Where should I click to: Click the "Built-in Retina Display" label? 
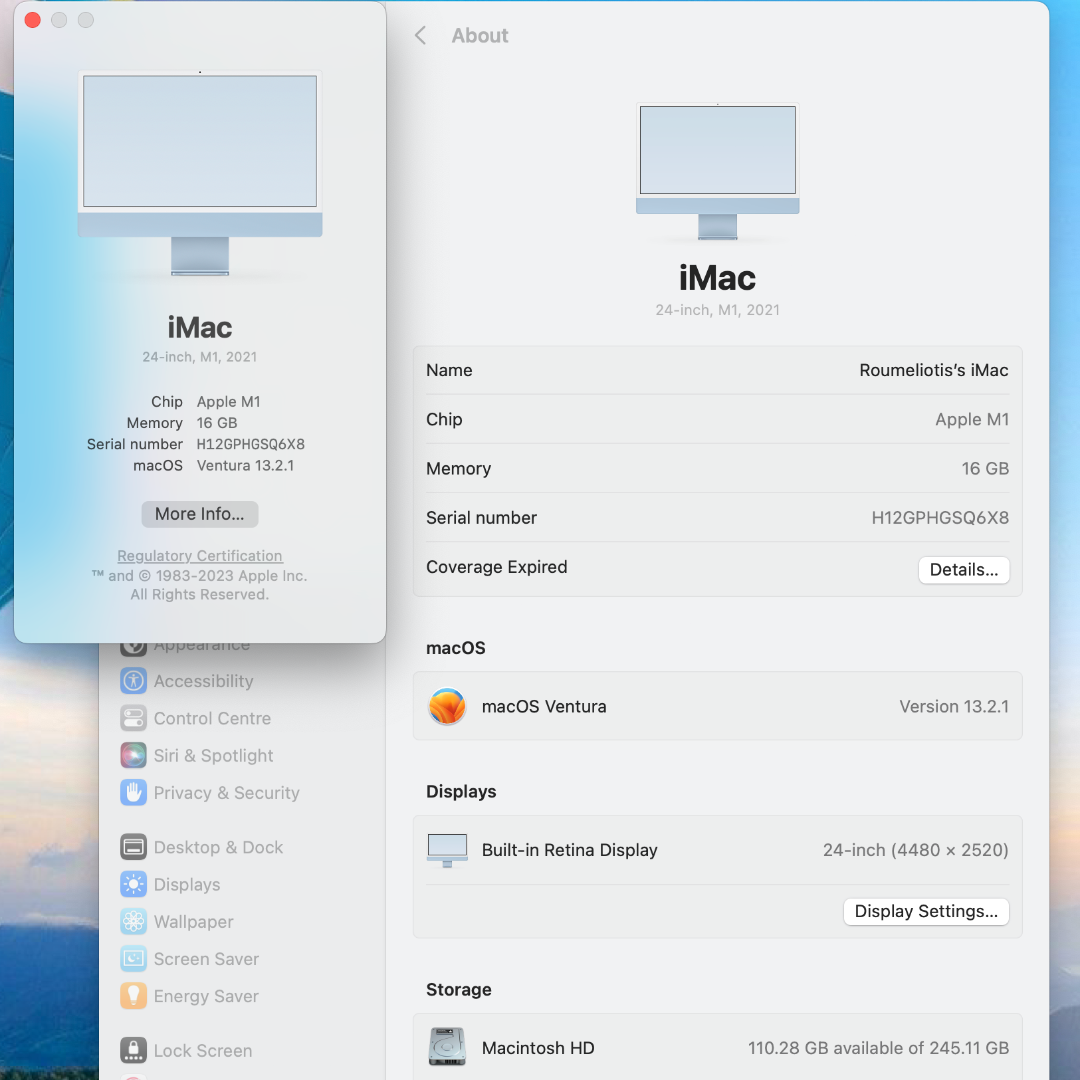click(x=570, y=850)
